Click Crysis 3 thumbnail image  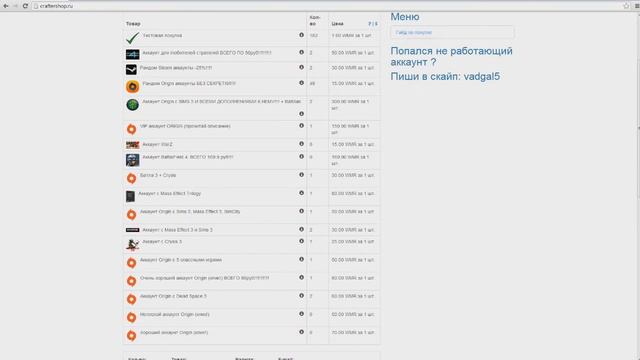[x=132, y=244]
